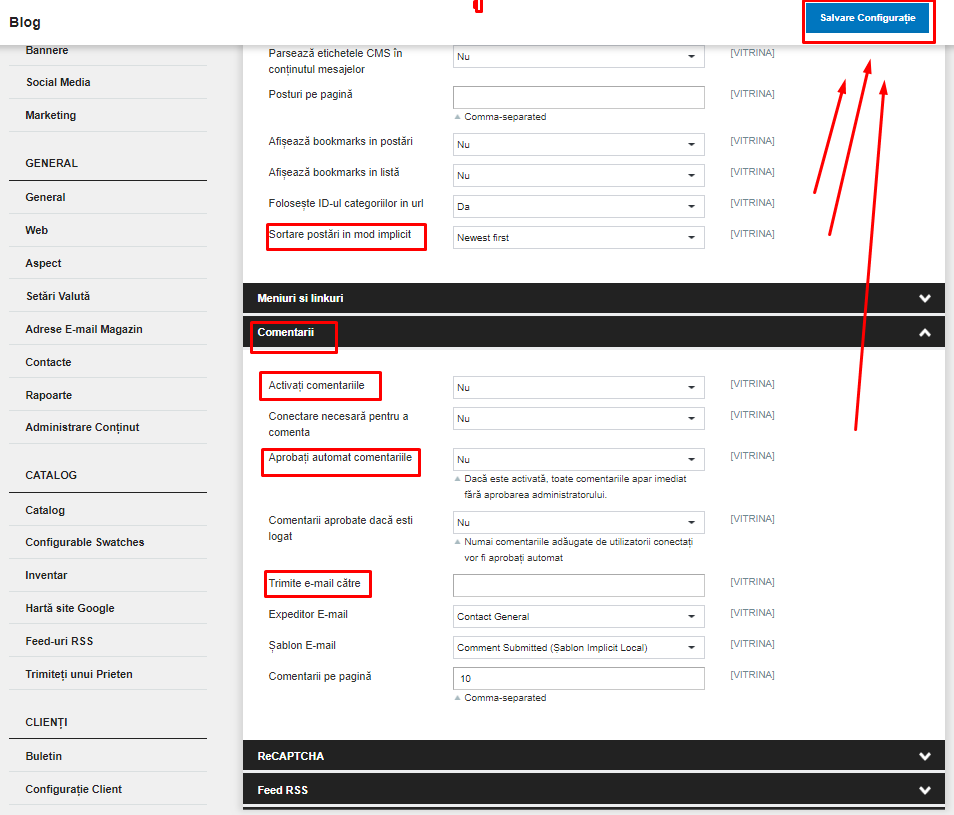Open Hartă site Google settings
The image size is (954, 815).
point(70,608)
